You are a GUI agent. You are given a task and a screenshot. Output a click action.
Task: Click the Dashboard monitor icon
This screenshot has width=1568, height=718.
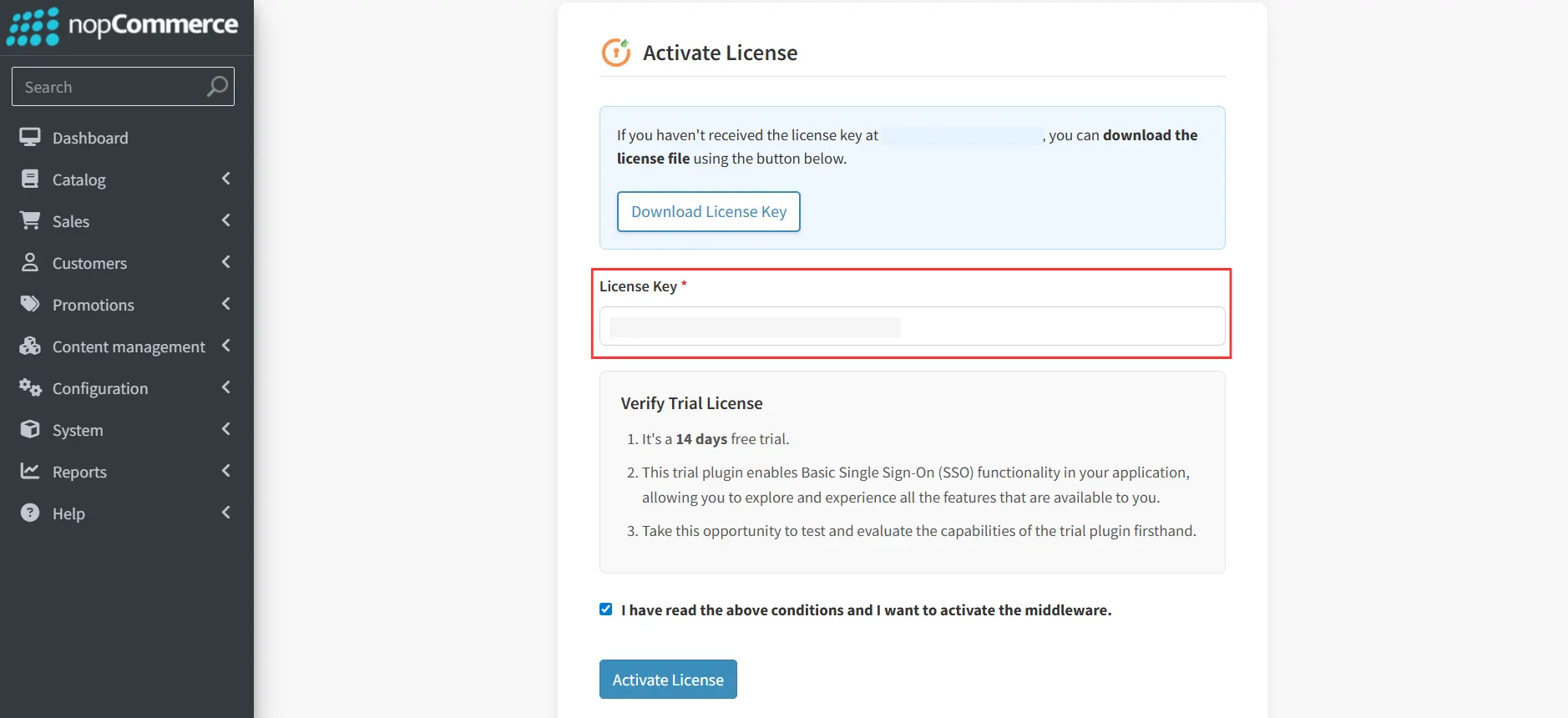[x=30, y=137]
